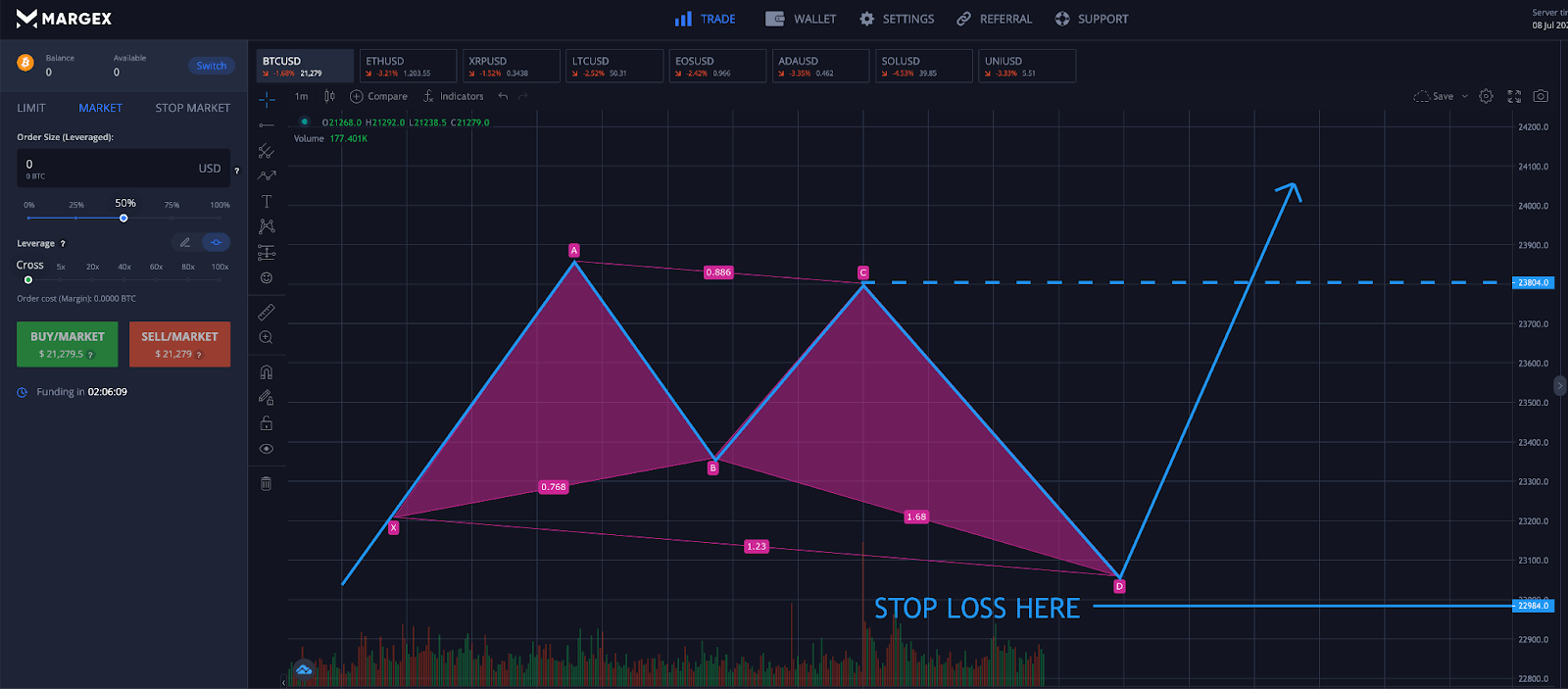Switch to the LIMIT order tab
This screenshot has width=1568, height=689.
coord(31,108)
